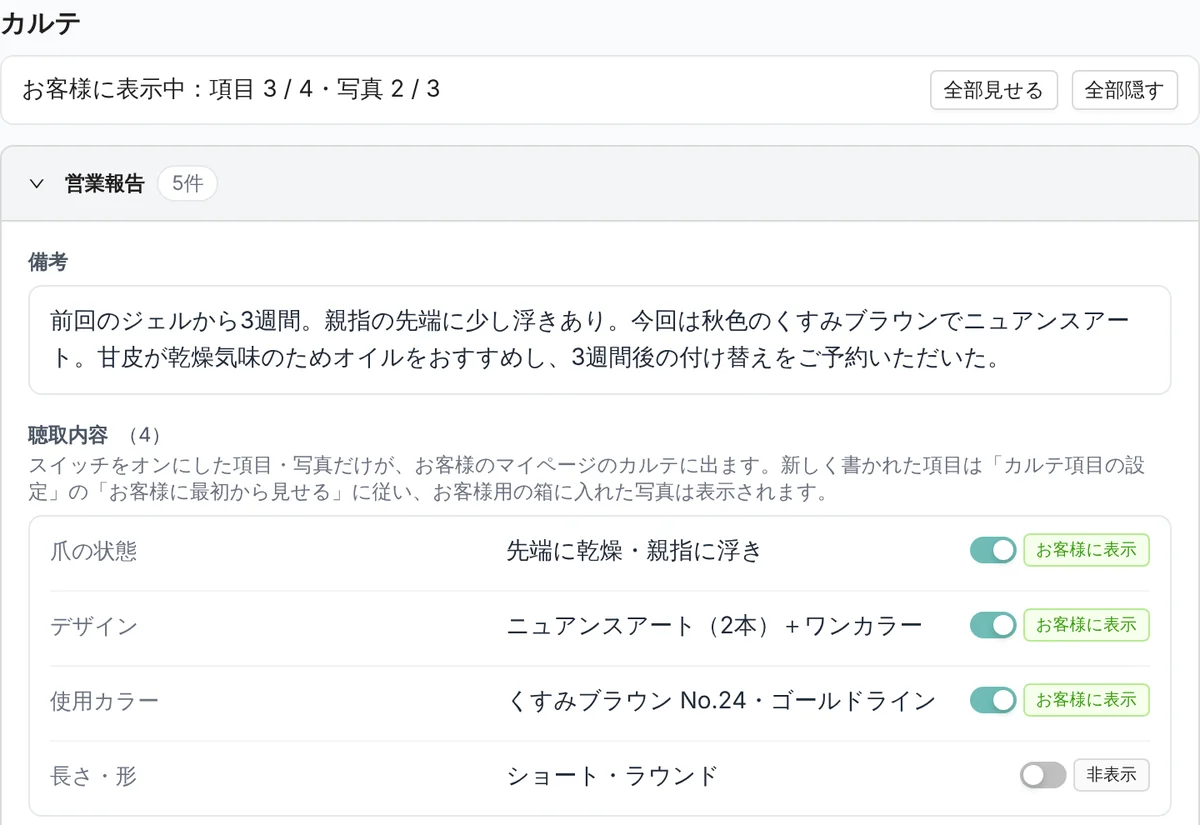
Task: Select the 長さ・形 row label
Action: [93, 776]
